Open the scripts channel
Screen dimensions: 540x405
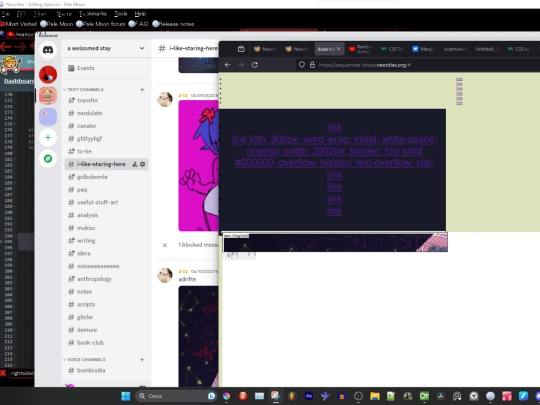coord(106,304)
